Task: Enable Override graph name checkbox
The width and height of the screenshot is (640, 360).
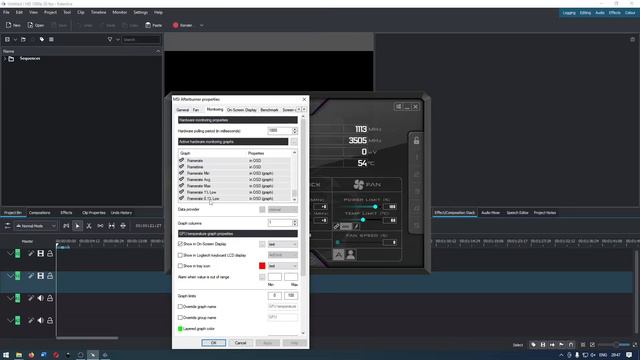Action: 180,307
